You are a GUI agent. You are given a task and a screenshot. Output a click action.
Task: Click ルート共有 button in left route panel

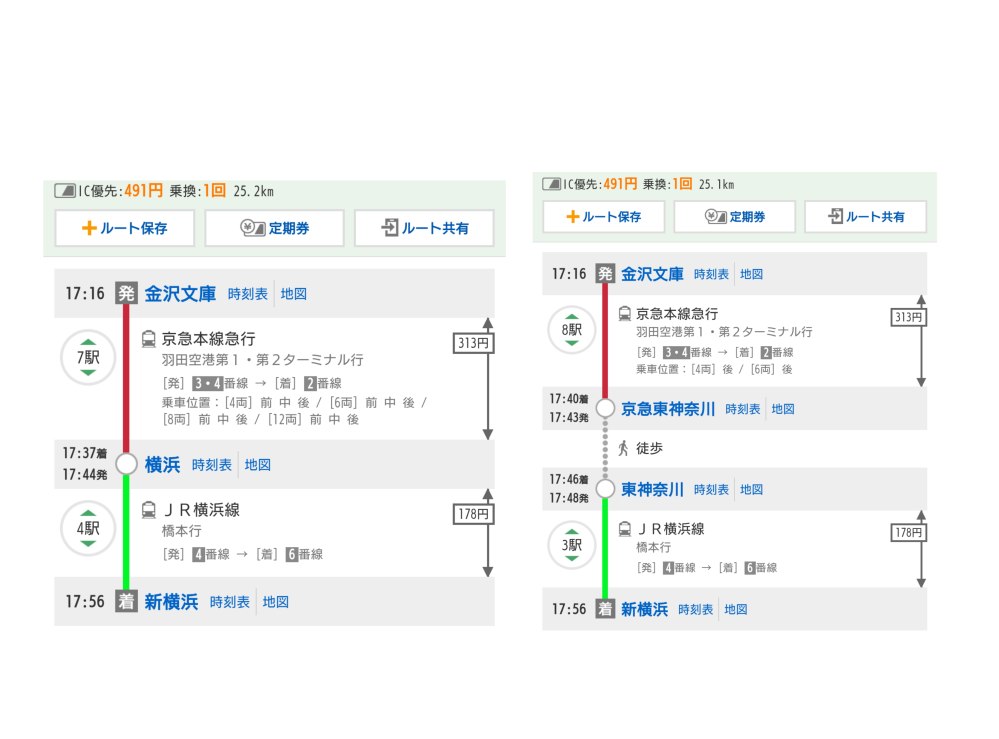[424, 228]
